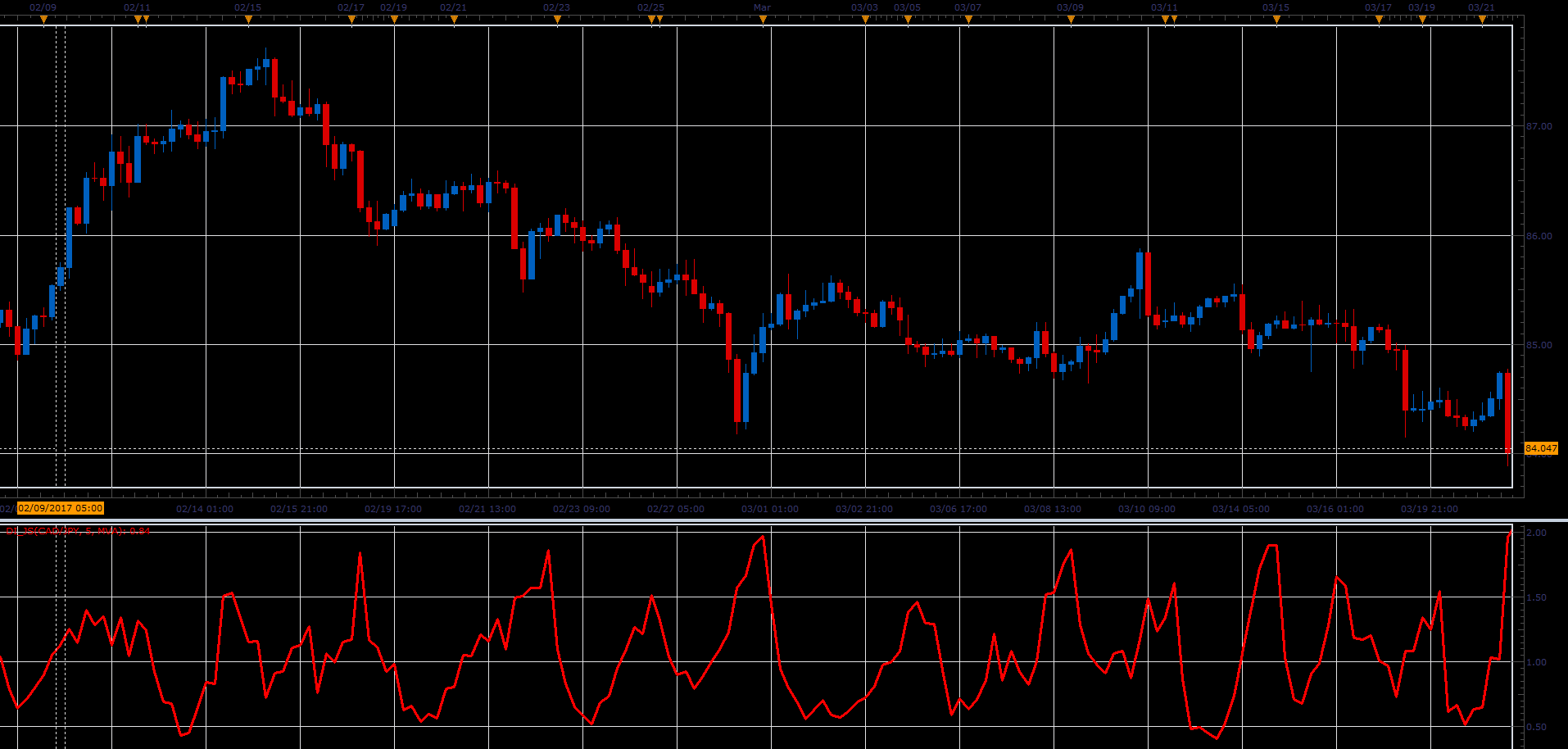Click the 02/23 09:00 time axis label
Viewport: 1568px width, 749px height.
point(582,509)
